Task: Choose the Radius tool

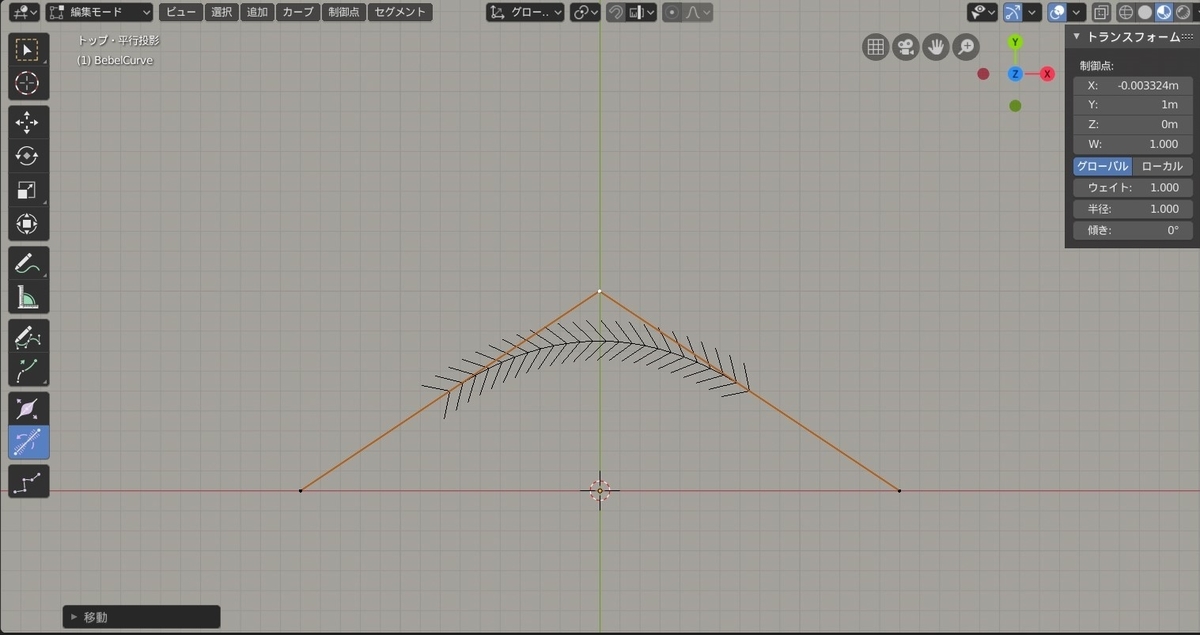Action: tap(28, 408)
